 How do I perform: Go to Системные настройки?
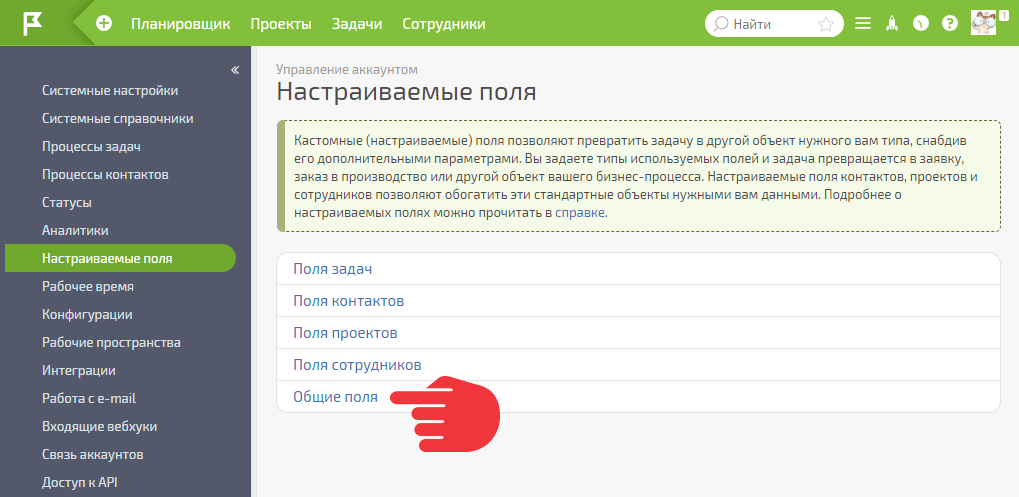110,90
